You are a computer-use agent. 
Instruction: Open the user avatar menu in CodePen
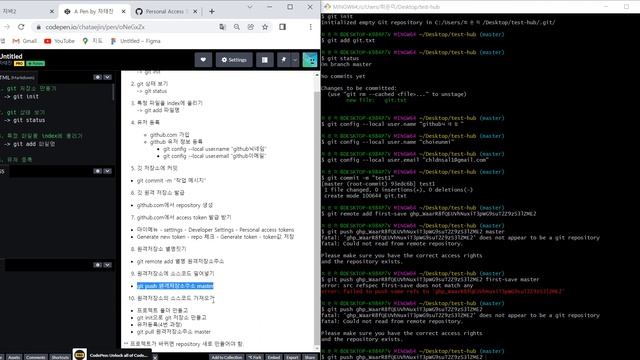tap(310, 60)
